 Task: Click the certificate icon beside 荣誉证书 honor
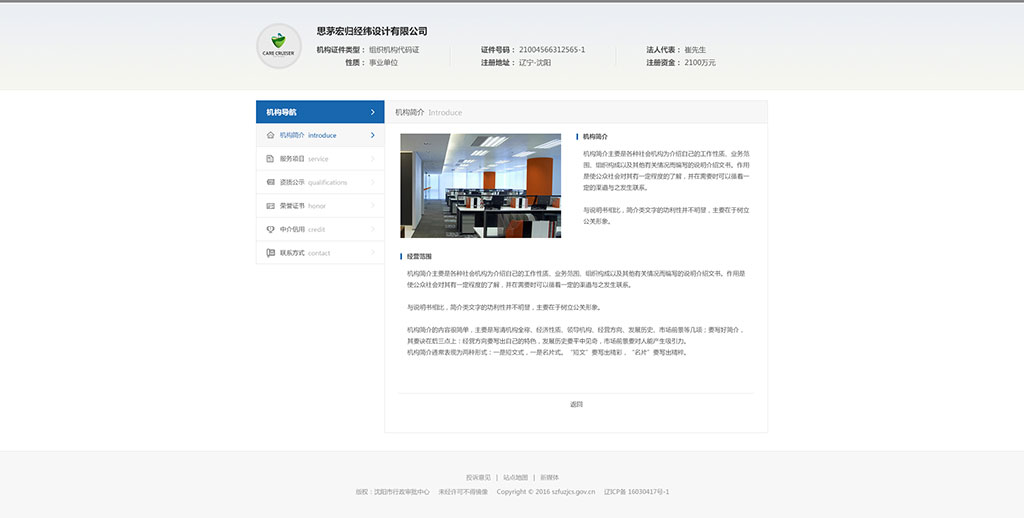(270, 206)
